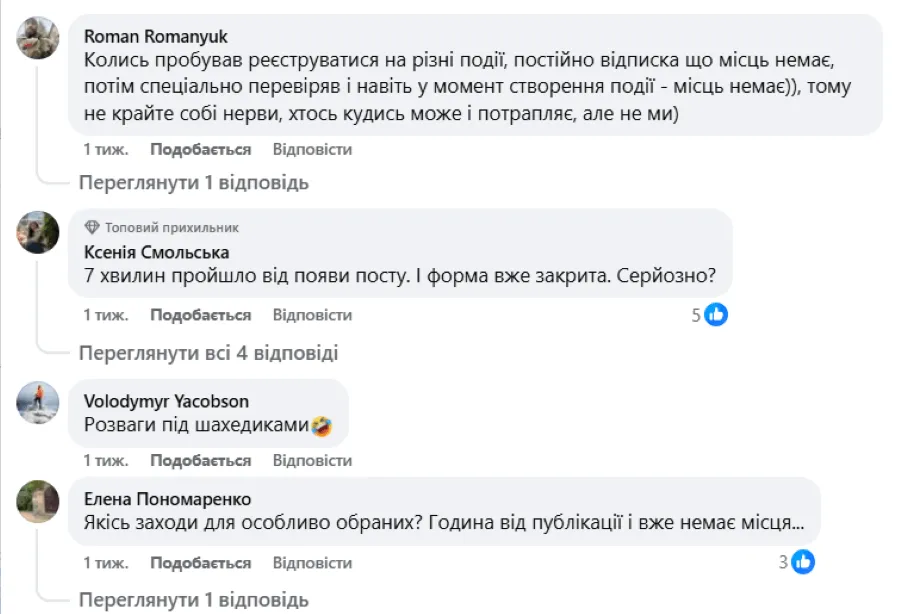Open Roman Romanyuk's name link
This screenshot has width=900, height=614.
click(159, 35)
